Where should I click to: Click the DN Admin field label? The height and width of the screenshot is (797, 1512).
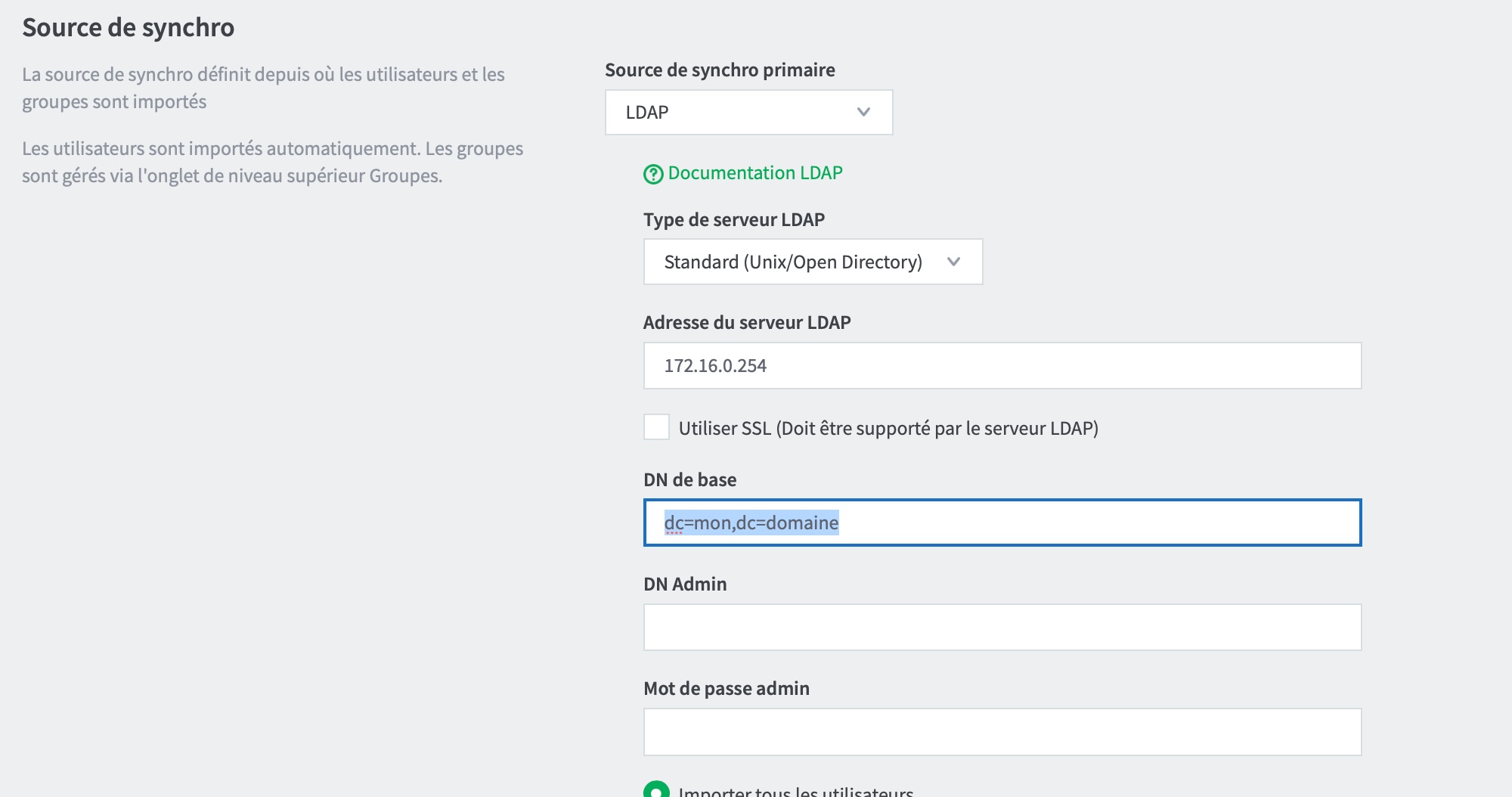click(685, 585)
